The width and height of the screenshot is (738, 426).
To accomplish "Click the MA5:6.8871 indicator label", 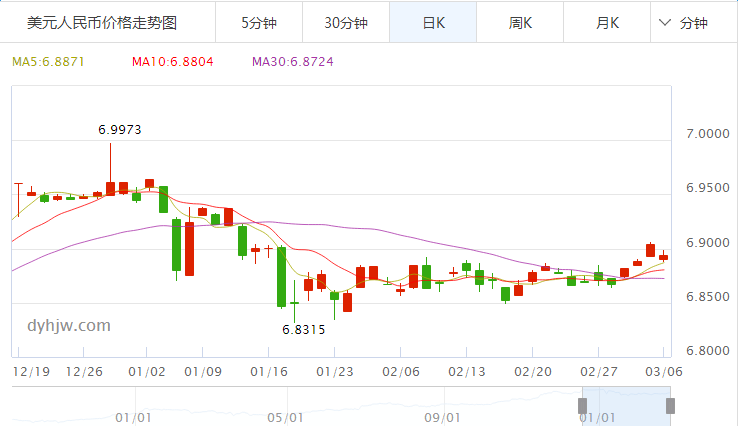I will (48, 62).
